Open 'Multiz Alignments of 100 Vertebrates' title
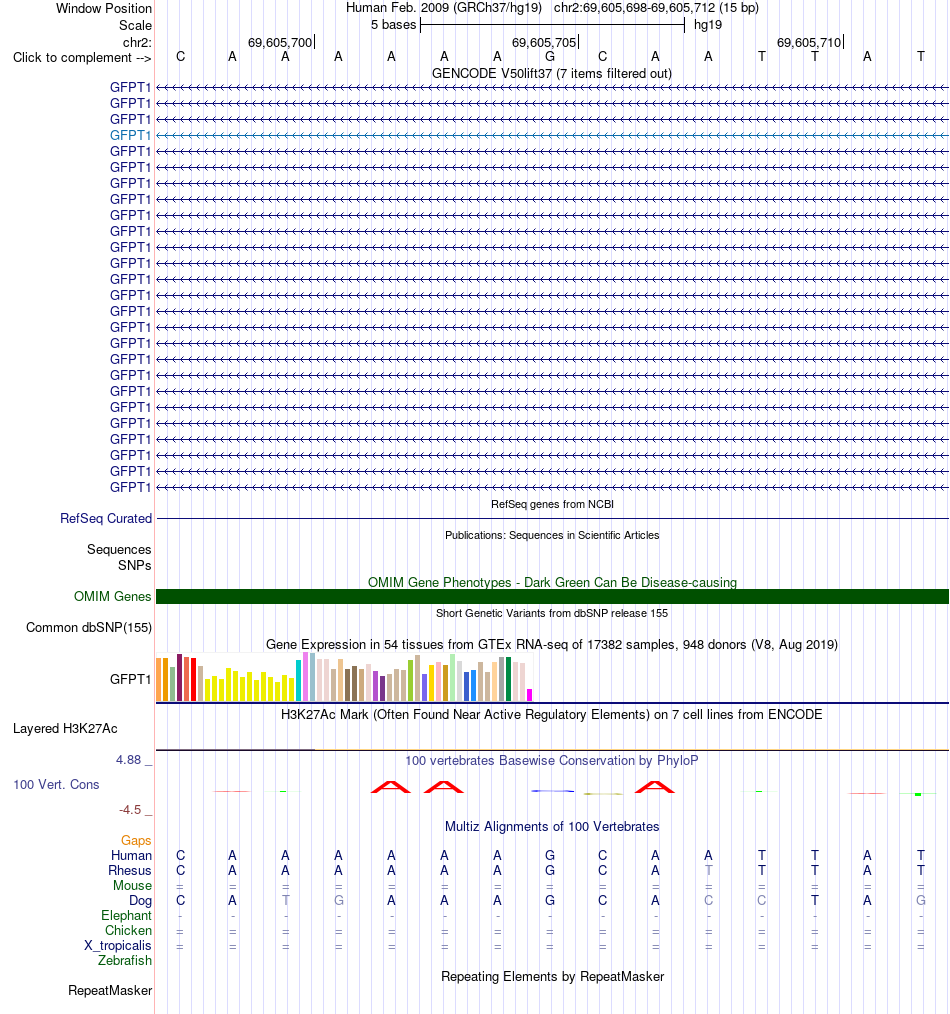The height and width of the screenshot is (1014, 950). tap(552, 826)
